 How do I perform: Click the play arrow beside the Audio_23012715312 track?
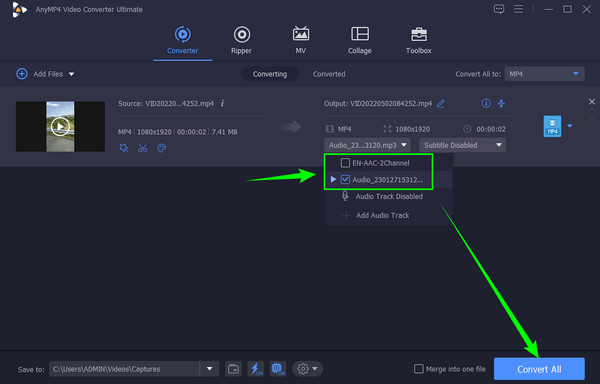(x=333, y=179)
